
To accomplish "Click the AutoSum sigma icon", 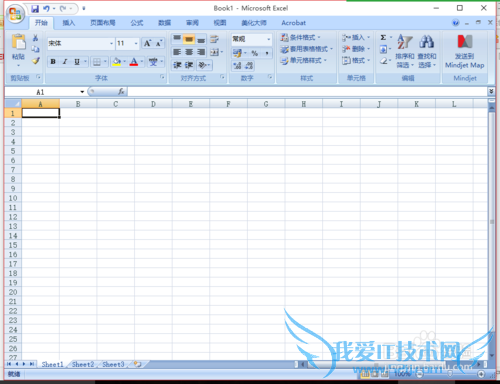I will click(x=383, y=37).
